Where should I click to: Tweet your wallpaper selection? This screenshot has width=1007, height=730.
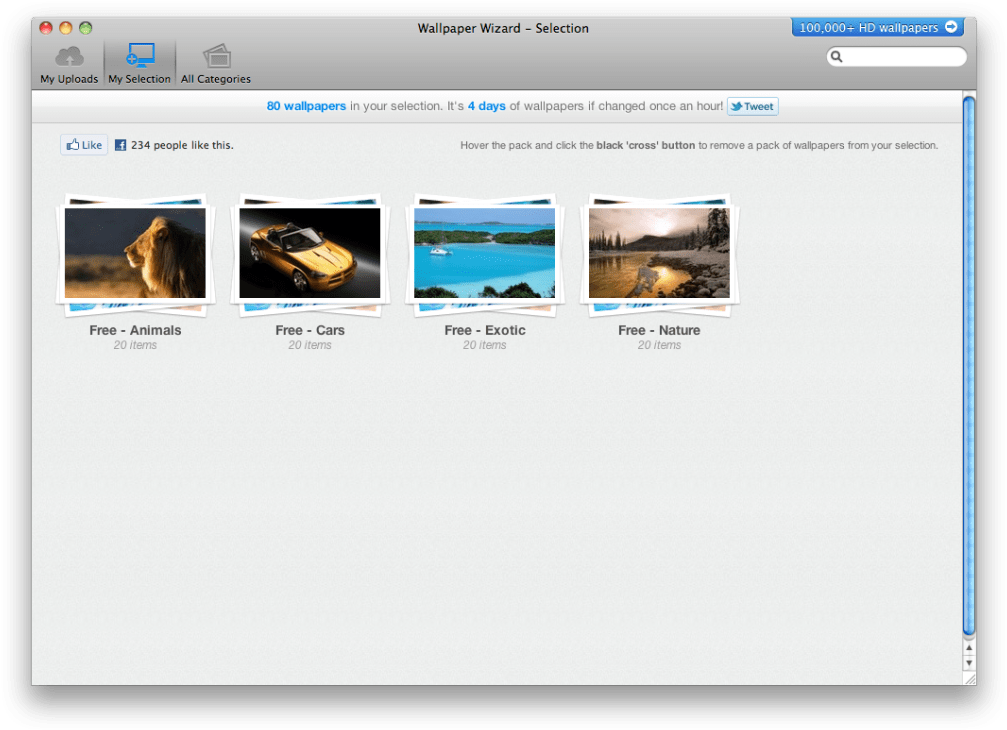click(x=752, y=106)
